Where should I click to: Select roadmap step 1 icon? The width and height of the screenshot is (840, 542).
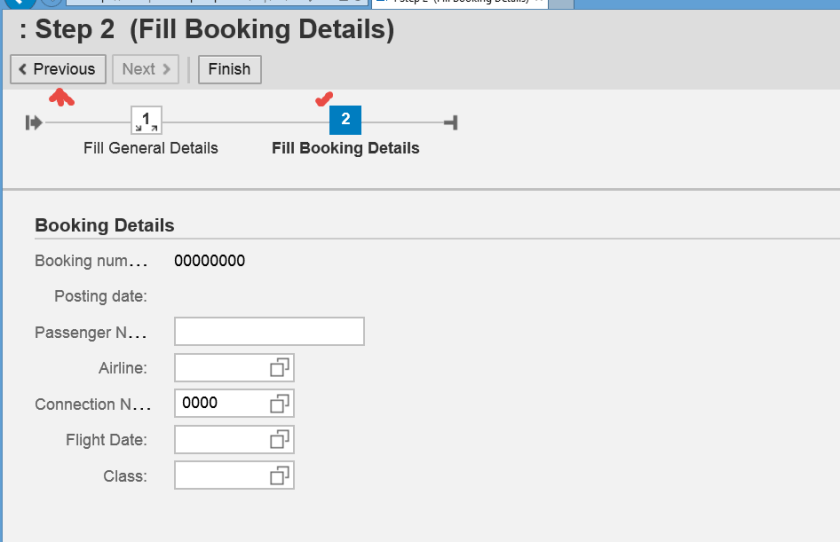coord(147,122)
